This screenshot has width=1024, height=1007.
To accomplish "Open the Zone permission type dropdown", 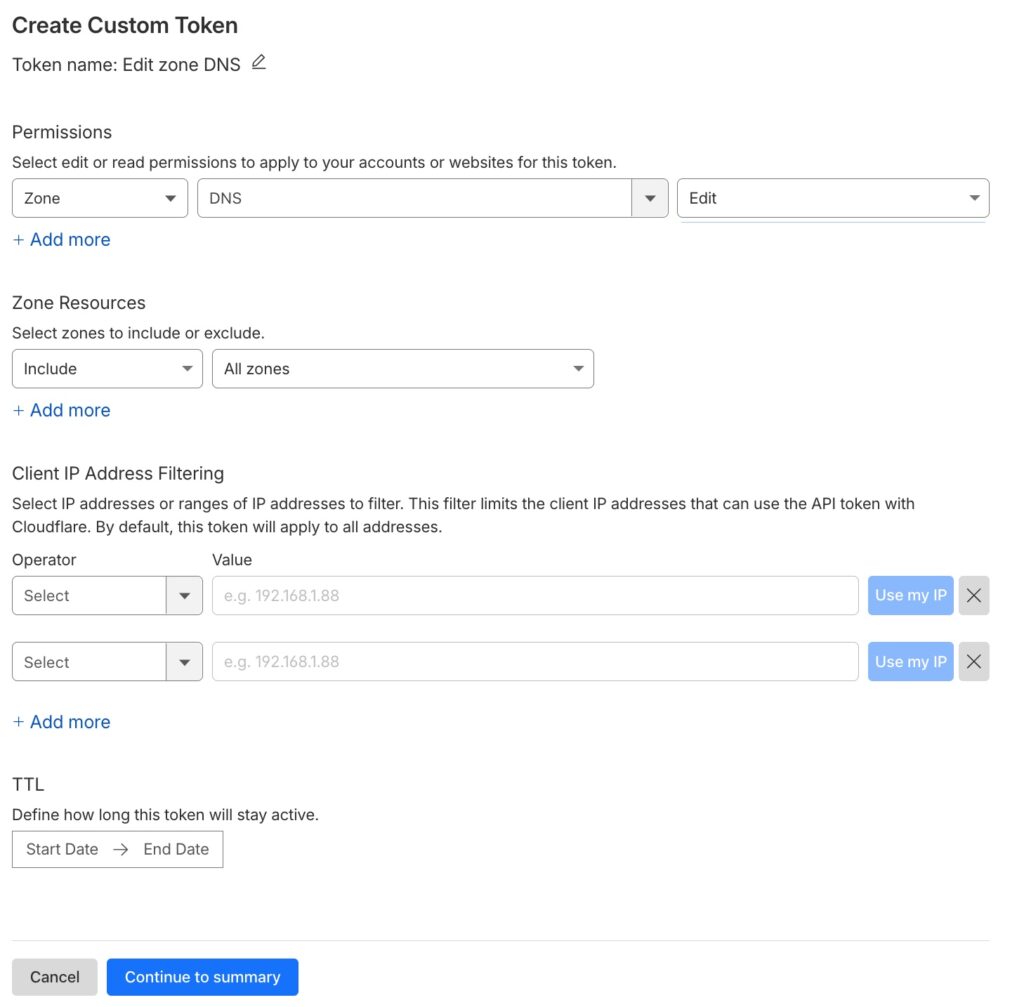I will point(100,198).
